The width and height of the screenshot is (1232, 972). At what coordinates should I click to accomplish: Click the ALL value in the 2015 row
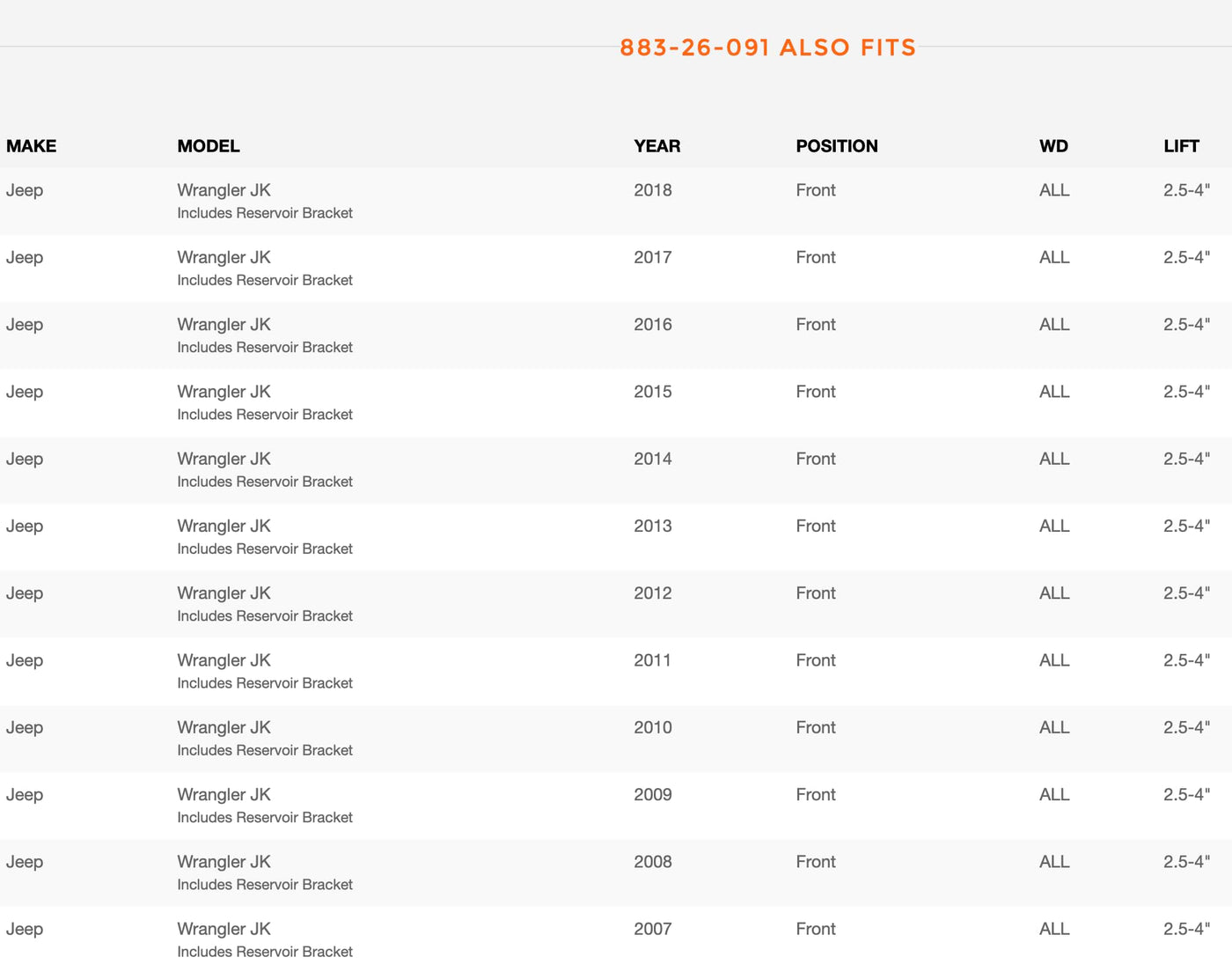[x=1054, y=392]
